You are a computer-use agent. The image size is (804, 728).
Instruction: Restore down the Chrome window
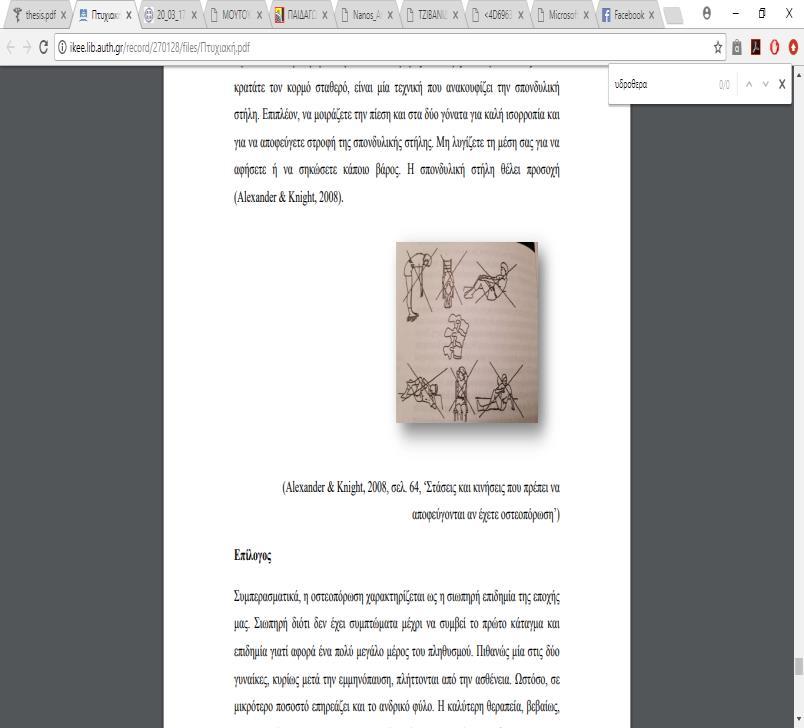[x=762, y=13]
